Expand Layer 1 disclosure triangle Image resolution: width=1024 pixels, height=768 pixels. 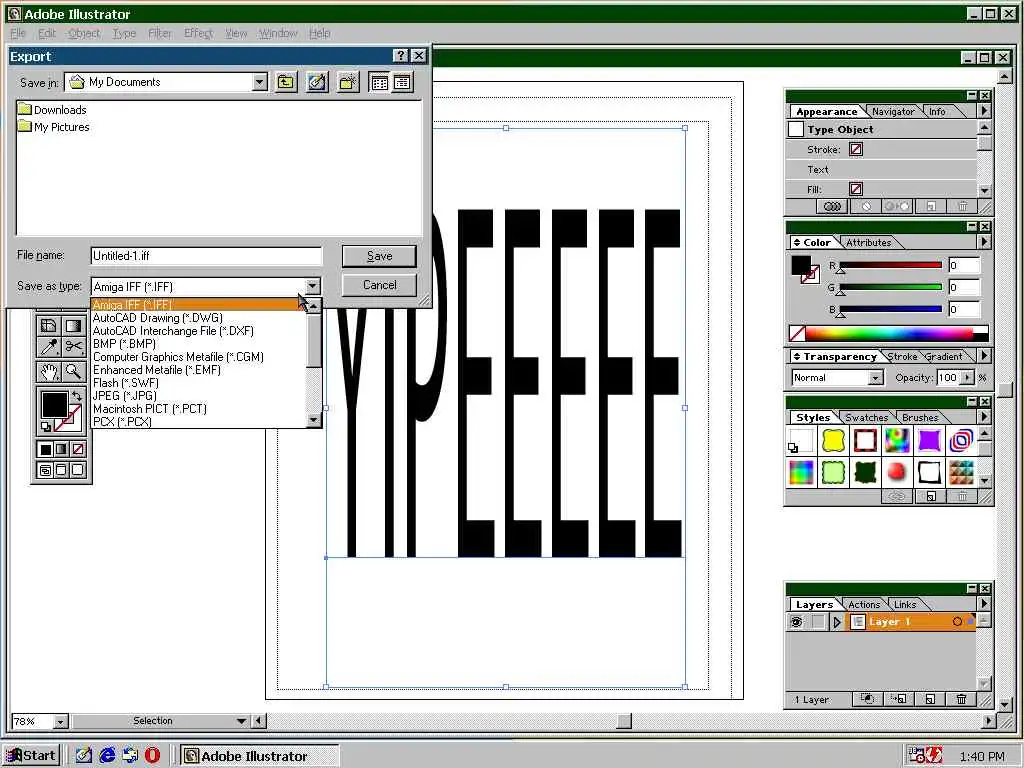(x=837, y=622)
